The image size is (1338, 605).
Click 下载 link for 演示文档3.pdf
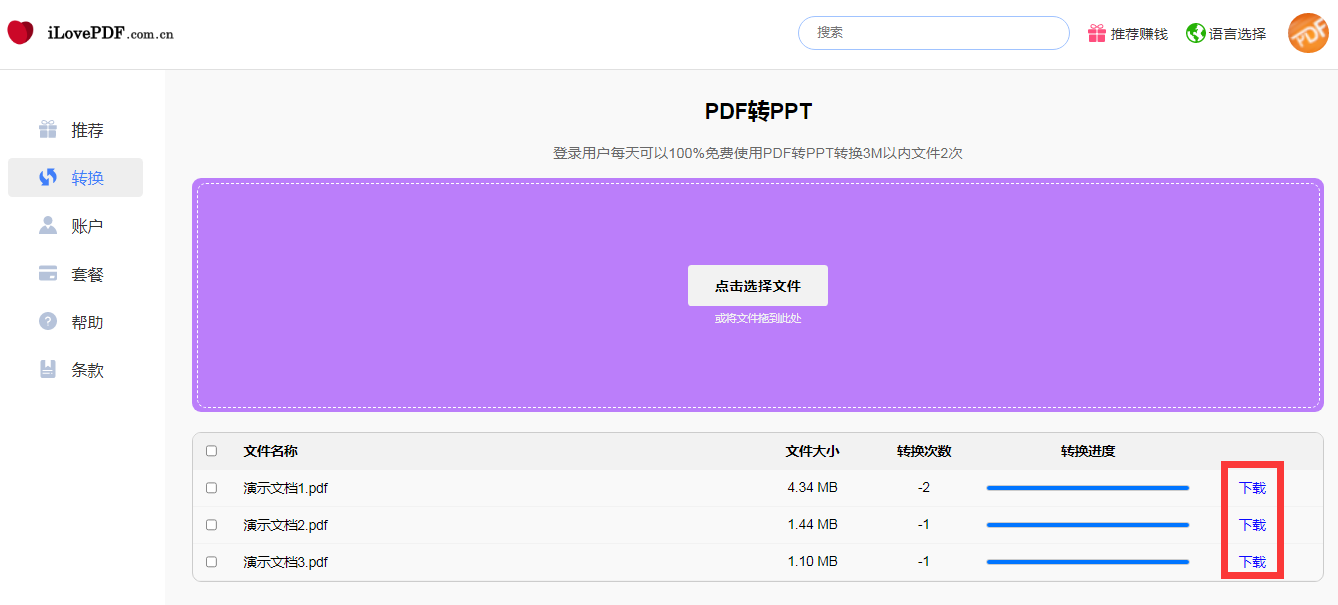1252,562
